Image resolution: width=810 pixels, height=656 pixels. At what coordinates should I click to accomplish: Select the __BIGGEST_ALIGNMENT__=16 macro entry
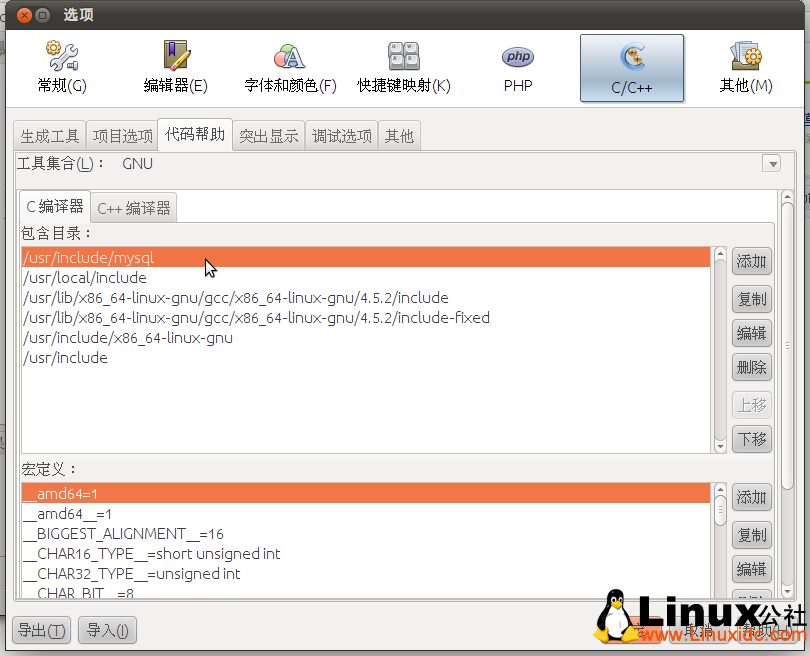point(123,534)
